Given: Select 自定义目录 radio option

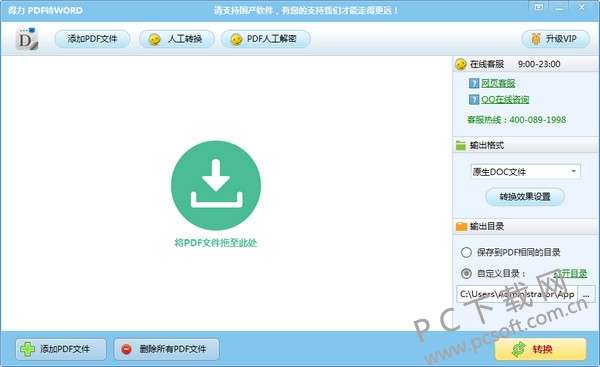Looking at the screenshot, I should (466, 273).
